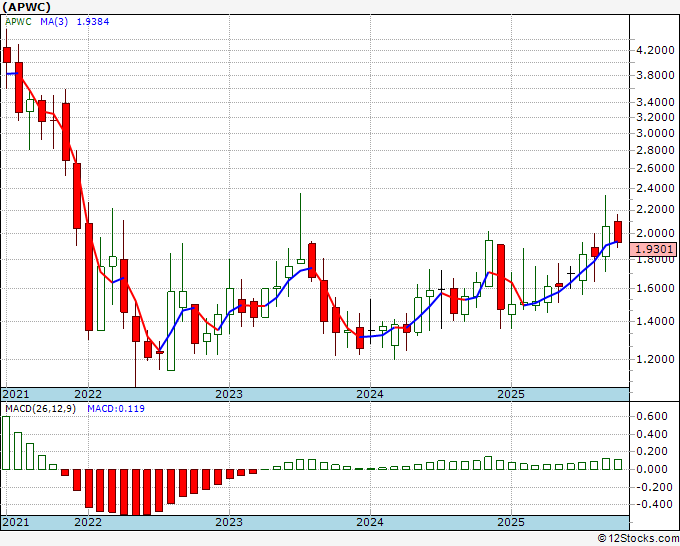680x546 pixels.
Task: Click the red 1.9301 current price tag
Action: tap(655, 248)
